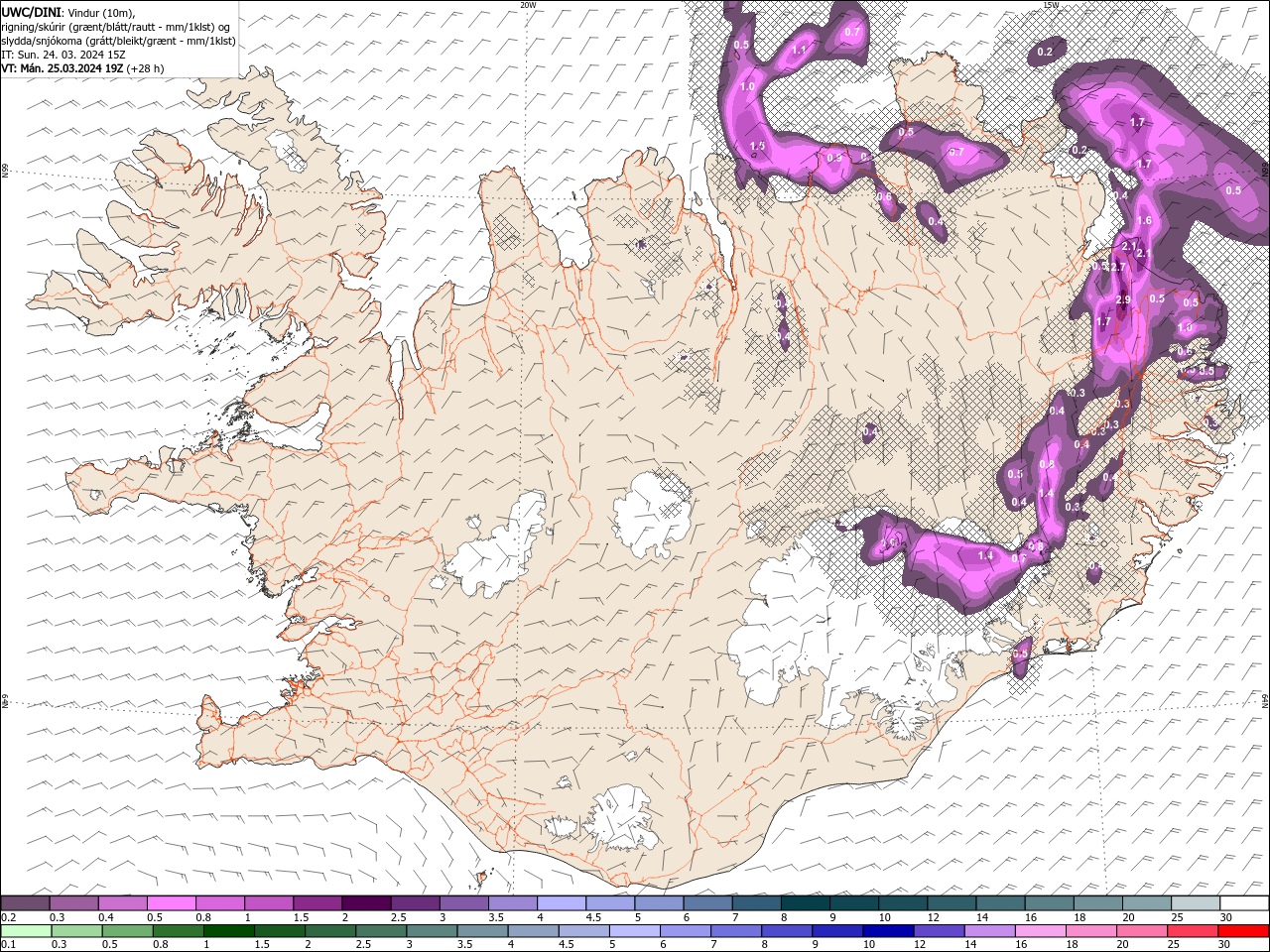
Task: Pick the bright pink swatch labeled 0.5 in the snow legend
Action: click(x=171, y=902)
